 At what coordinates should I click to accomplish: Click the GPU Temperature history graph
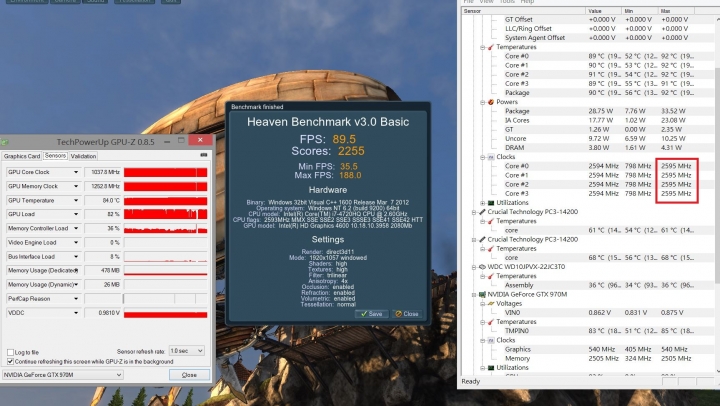click(x=165, y=200)
